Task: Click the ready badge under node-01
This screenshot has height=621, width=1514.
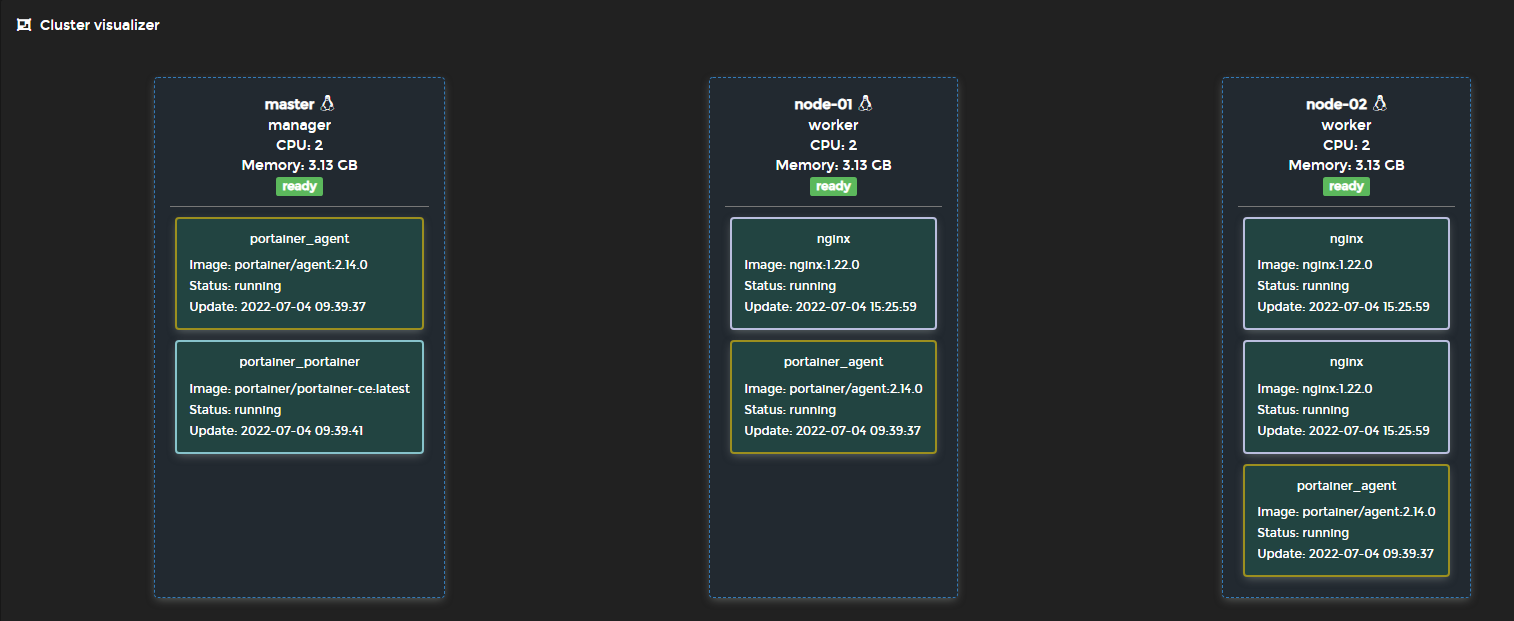Action: pos(833,186)
